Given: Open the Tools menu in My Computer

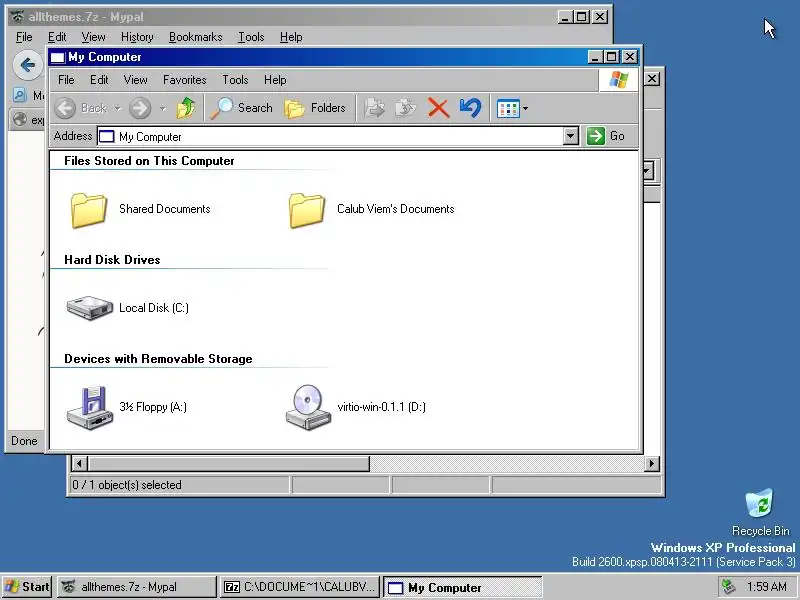Looking at the screenshot, I should (235, 80).
